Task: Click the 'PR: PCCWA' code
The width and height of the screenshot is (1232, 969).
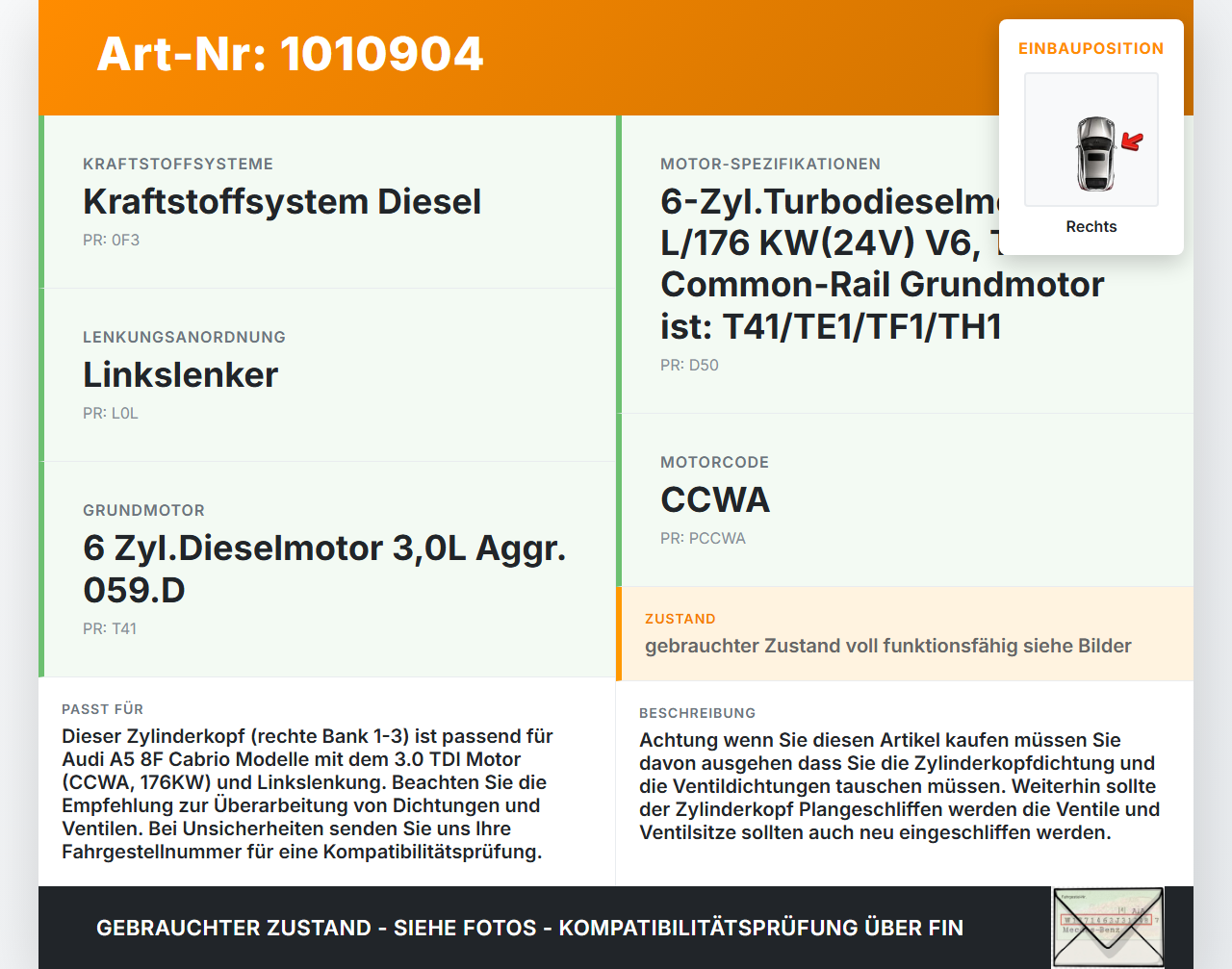Action: tap(703, 538)
